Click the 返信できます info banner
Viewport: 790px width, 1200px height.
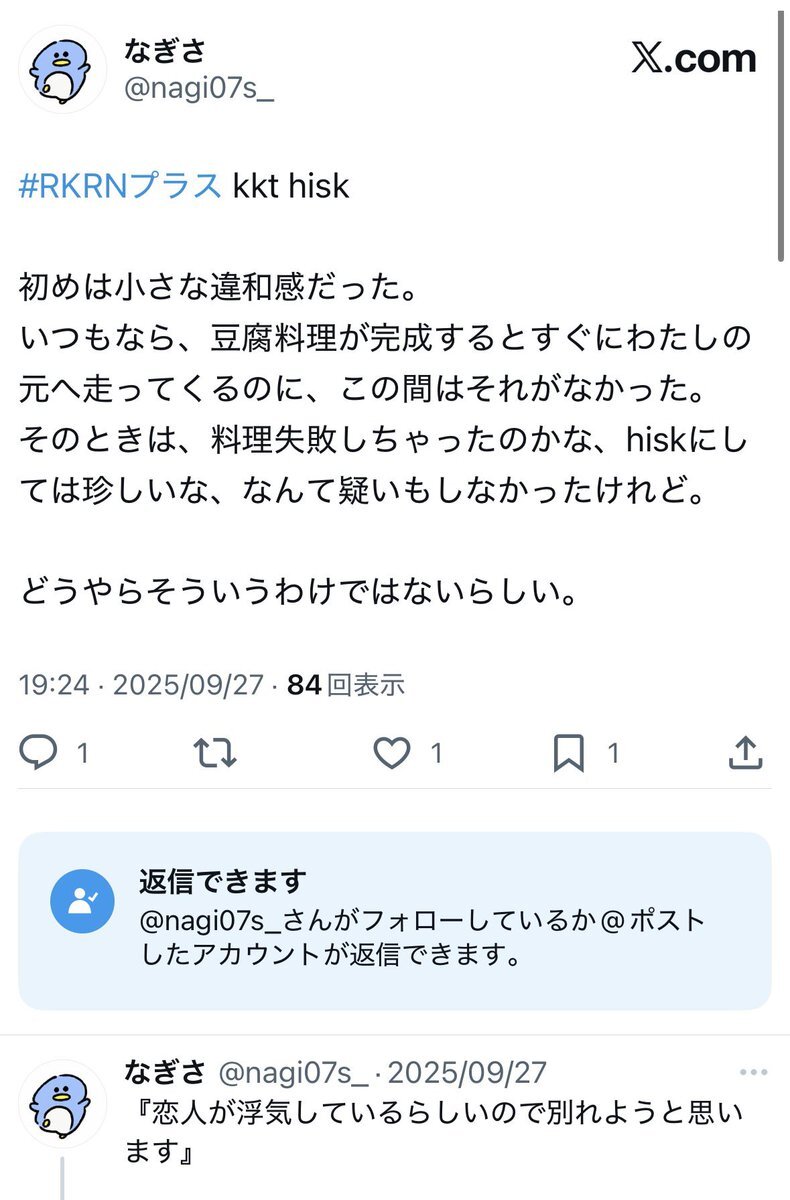(x=394, y=920)
